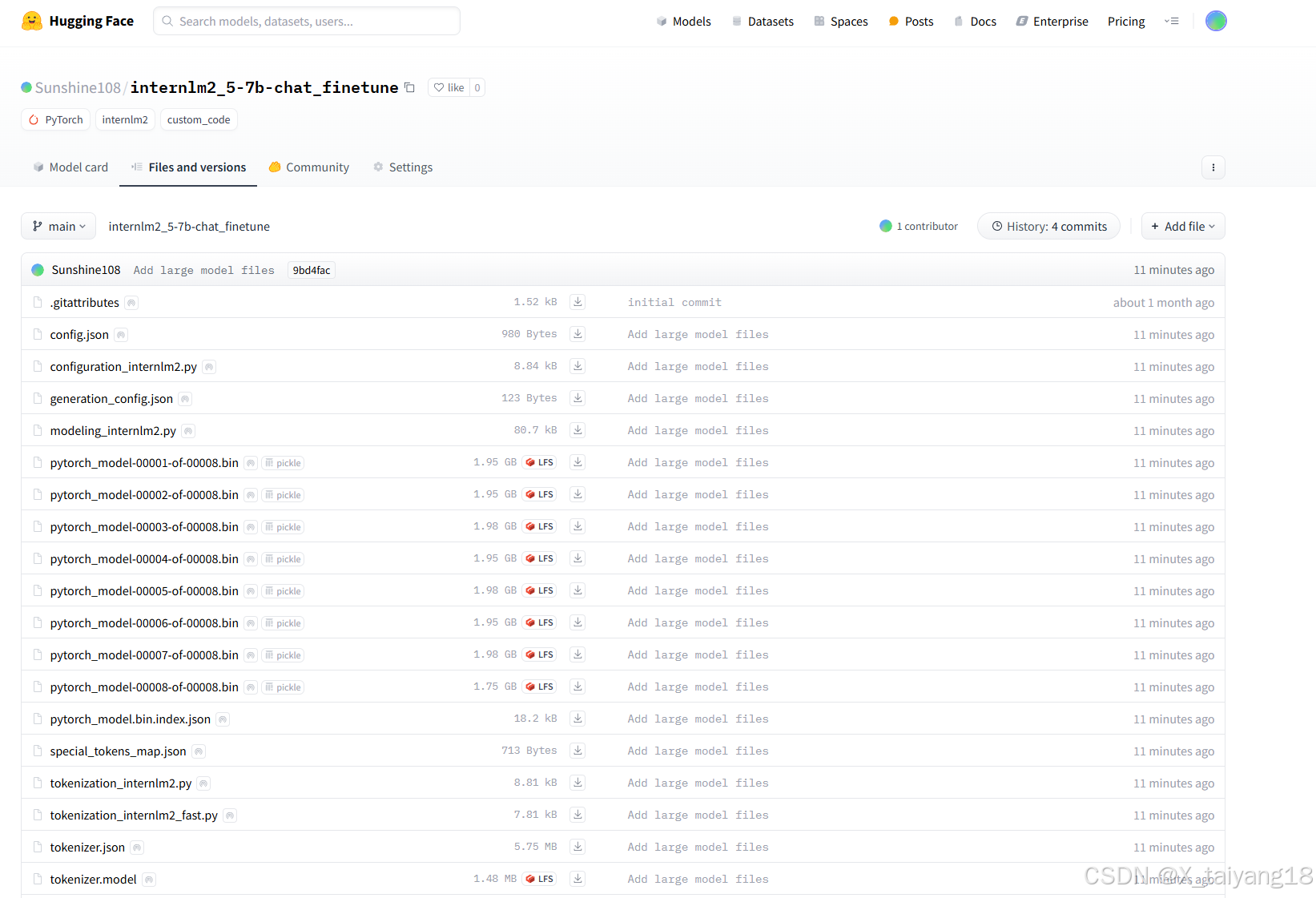Open Datasets in the top navigation
Image resolution: width=1316 pixels, height=898 pixels.
tap(762, 21)
